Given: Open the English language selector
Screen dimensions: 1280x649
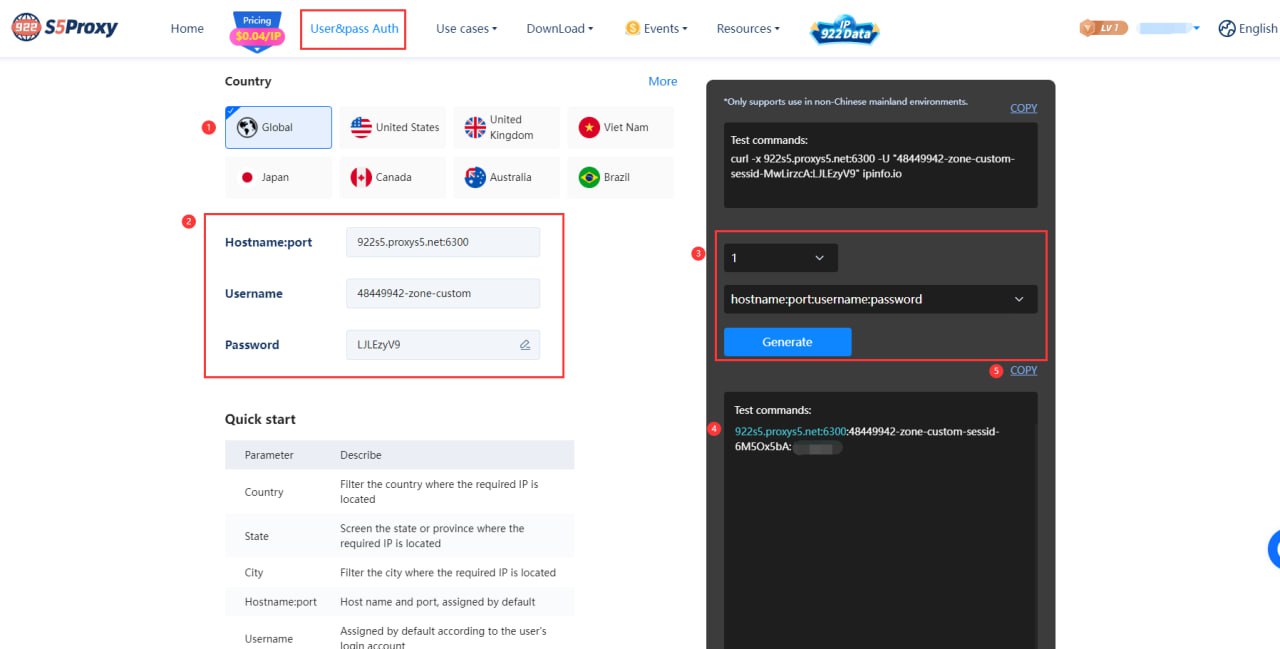Looking at the screenshot, I should click(1248, 28).
